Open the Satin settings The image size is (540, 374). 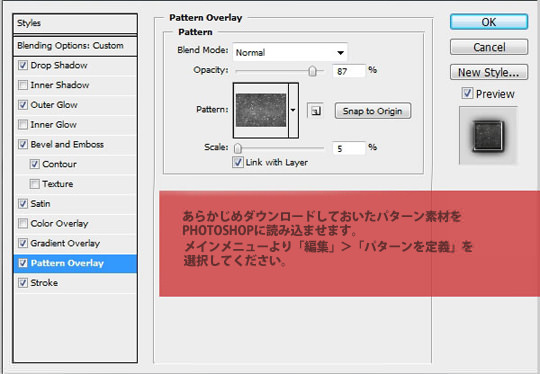(x=40, y=204)
